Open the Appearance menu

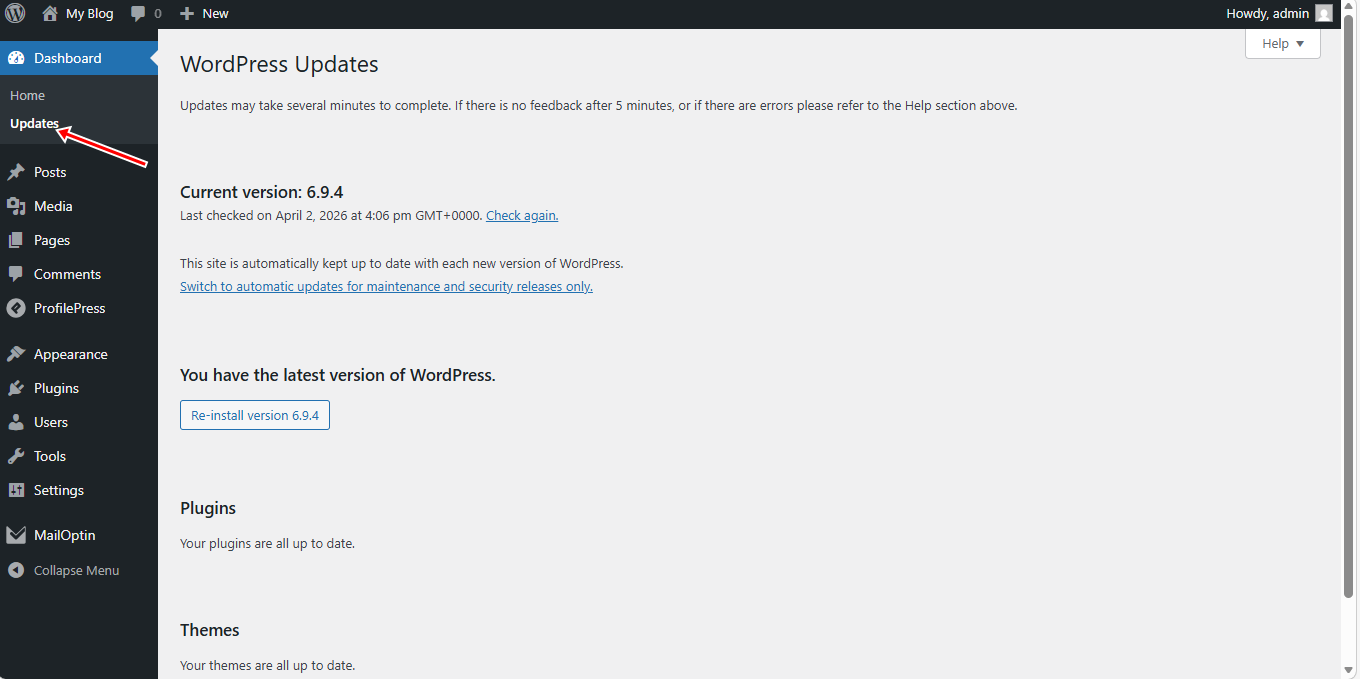coord(70,354)
